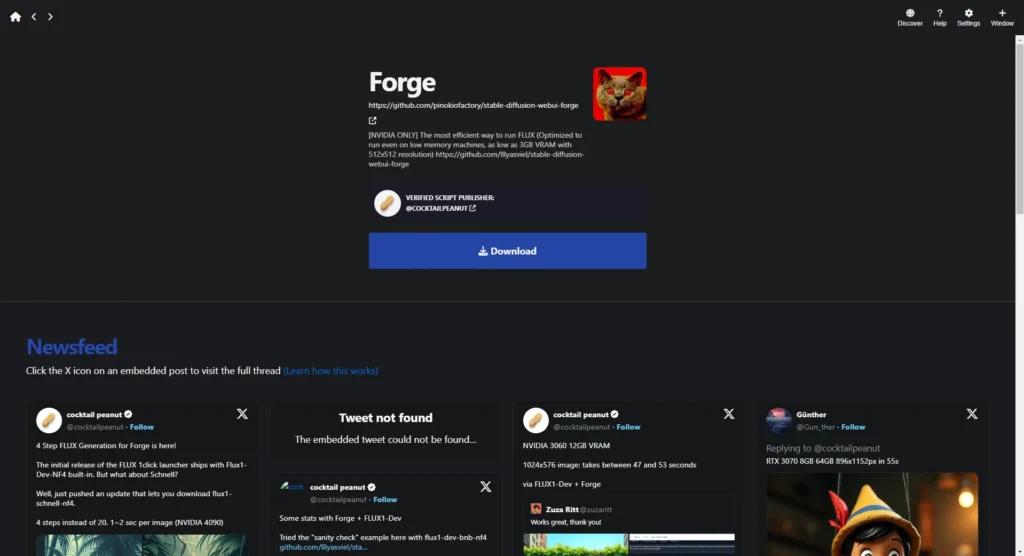Screen dimensions: 1024x556
Task: Click the blue Download button
Action: click(507, 251)
